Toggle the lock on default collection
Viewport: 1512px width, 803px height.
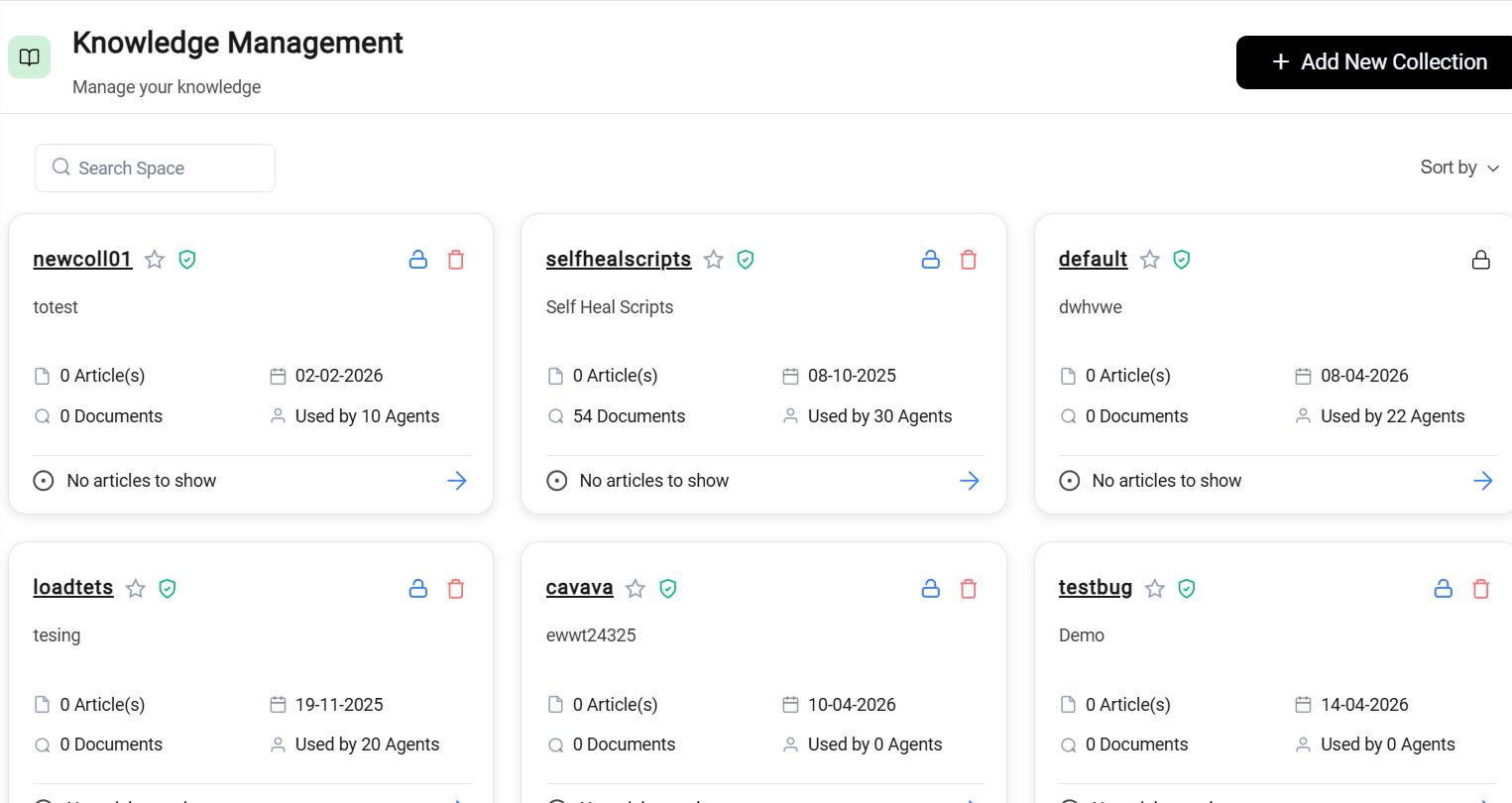(x=1481, y=260)
